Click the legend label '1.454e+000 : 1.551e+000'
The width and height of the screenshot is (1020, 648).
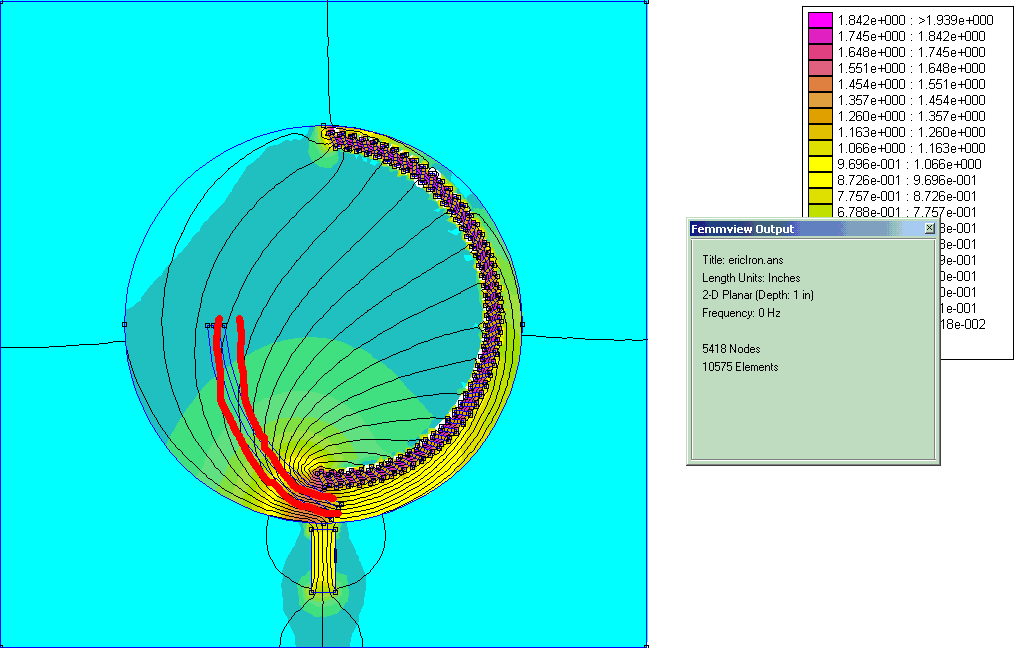coord(911,84)
